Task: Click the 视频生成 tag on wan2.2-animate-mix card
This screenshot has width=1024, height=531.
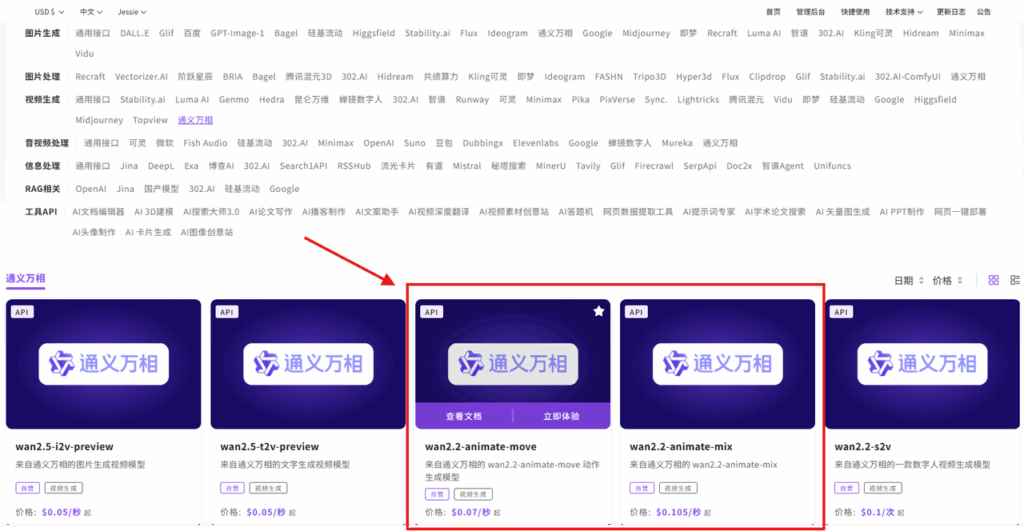Action: [677, 488]
